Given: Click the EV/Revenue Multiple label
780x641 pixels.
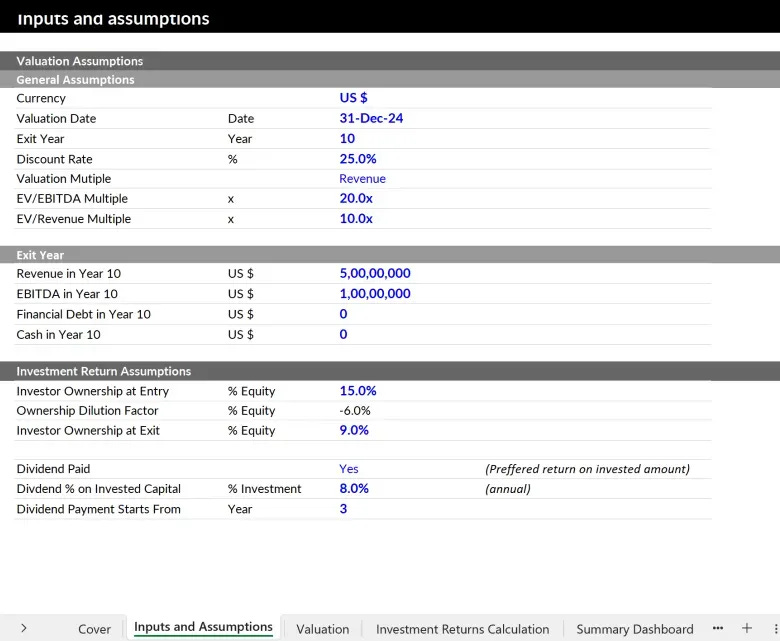Looking at the screenshot, I should tap(74, 219).
